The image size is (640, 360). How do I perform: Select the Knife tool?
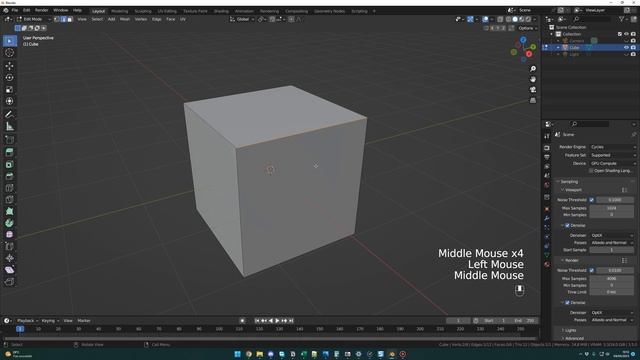[x=10, y=200]
